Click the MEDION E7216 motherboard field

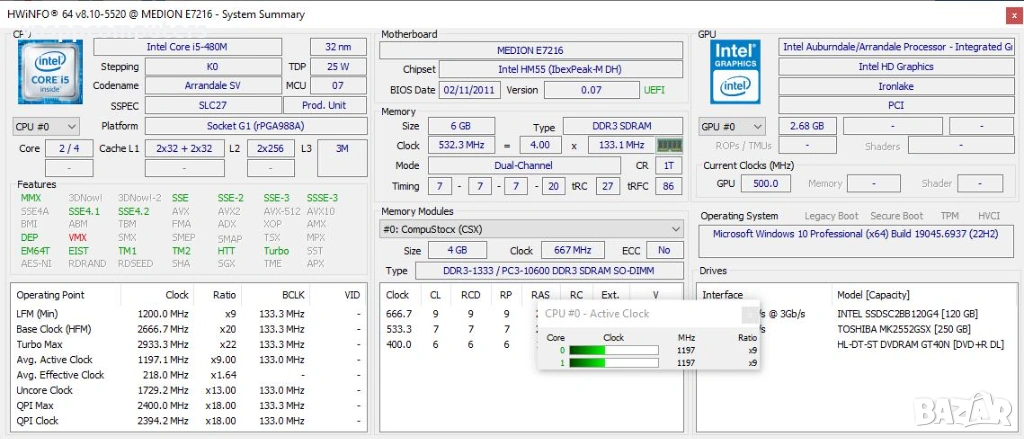coord(530,50)
